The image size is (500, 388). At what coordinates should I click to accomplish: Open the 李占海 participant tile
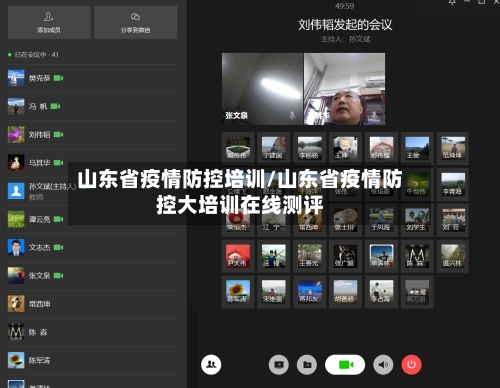click(x=381, y=292)
